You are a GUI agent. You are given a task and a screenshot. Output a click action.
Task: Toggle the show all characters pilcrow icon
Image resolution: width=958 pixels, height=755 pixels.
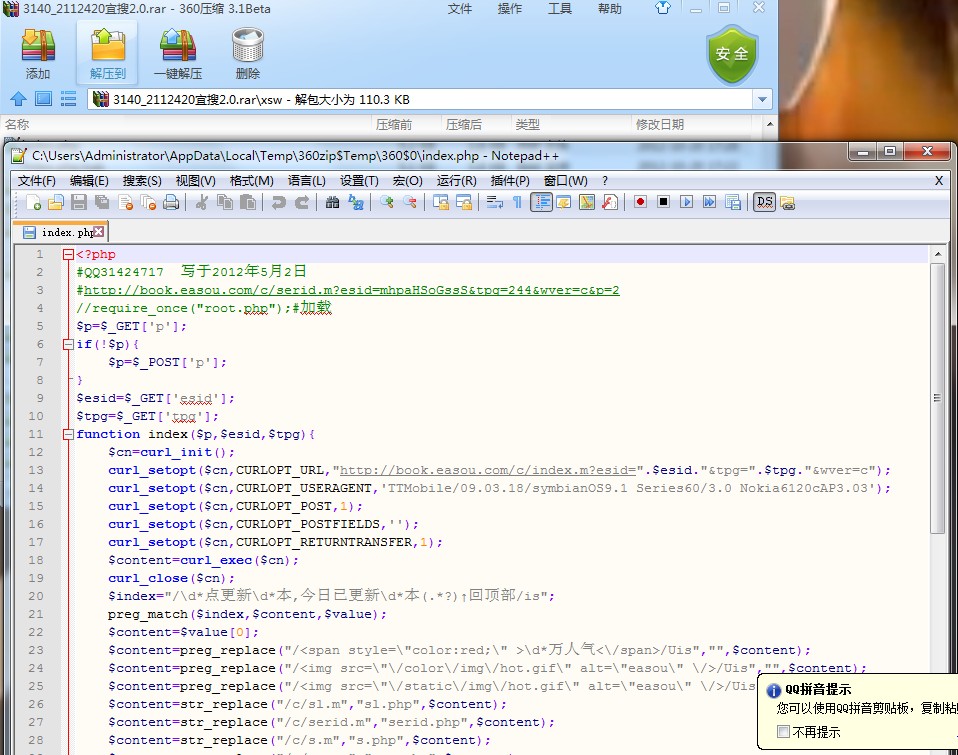click(517, 202)
